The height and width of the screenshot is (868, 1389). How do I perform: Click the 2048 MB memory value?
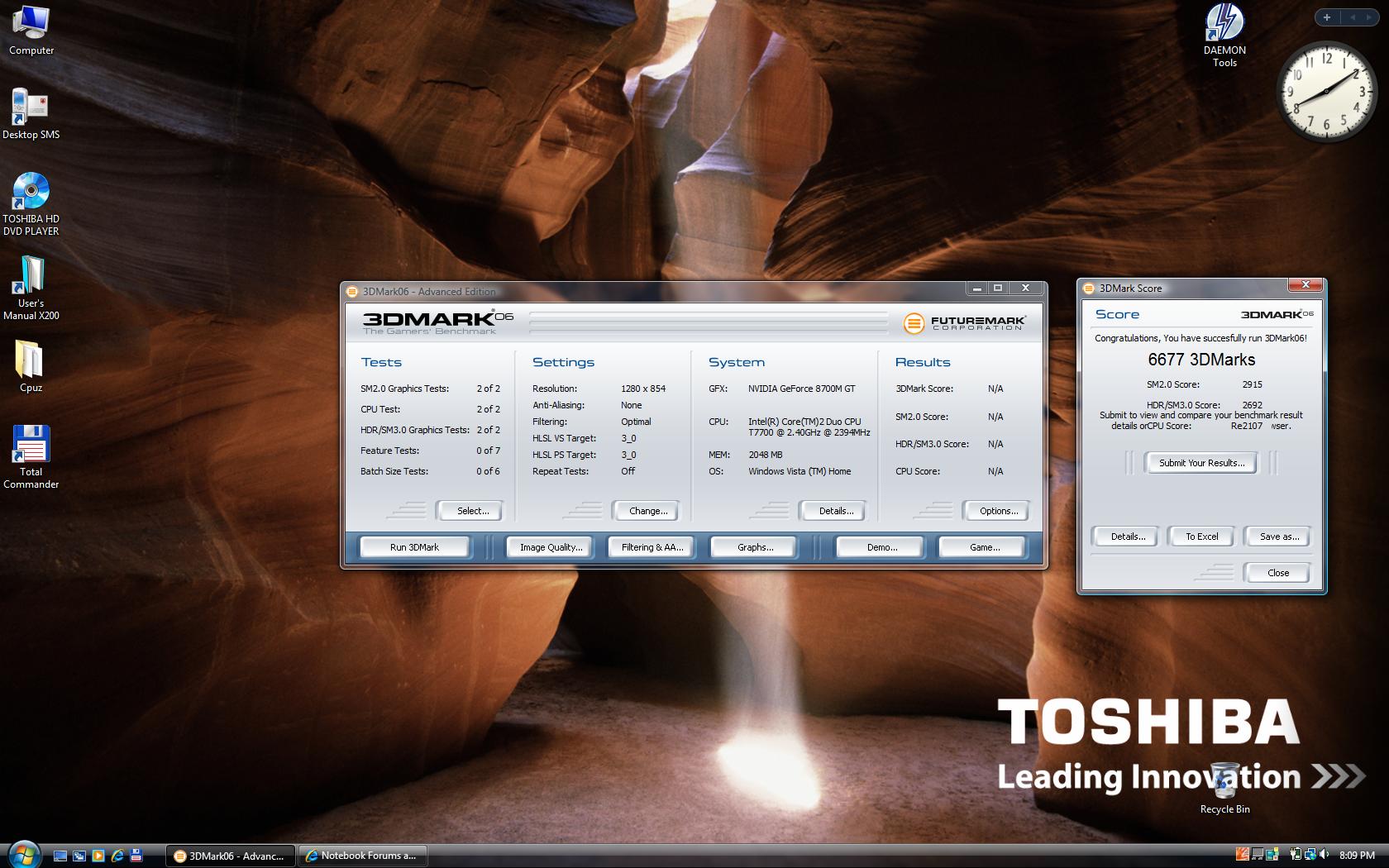coord(765,455)
